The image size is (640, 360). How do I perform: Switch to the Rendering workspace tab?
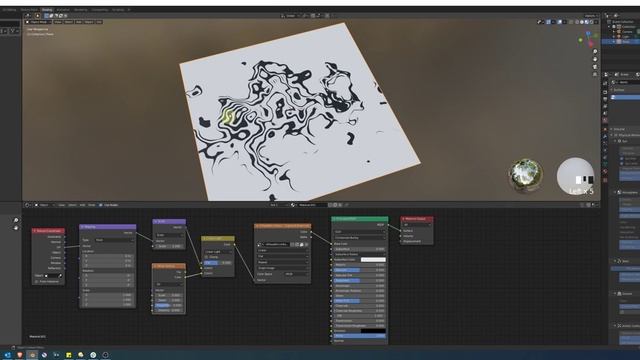[x=80, y=9]
